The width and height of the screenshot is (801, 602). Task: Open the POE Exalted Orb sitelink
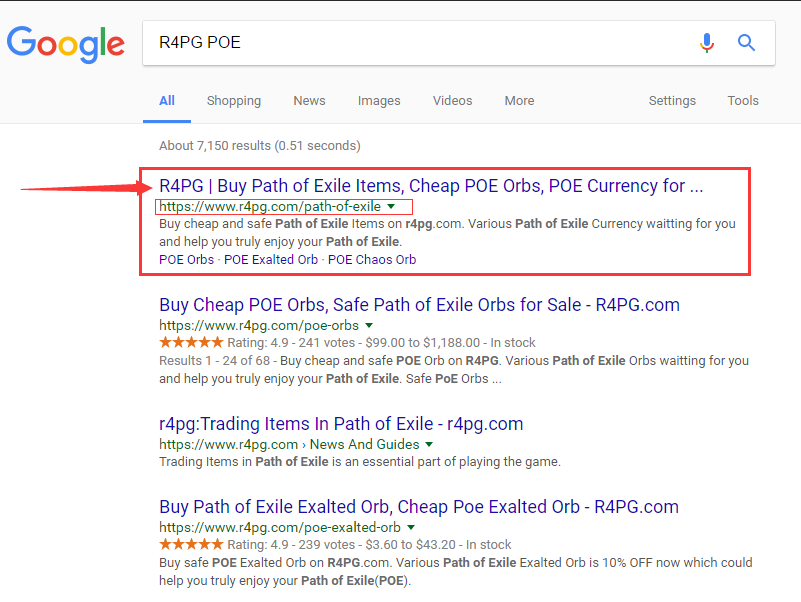pos(271,260)
